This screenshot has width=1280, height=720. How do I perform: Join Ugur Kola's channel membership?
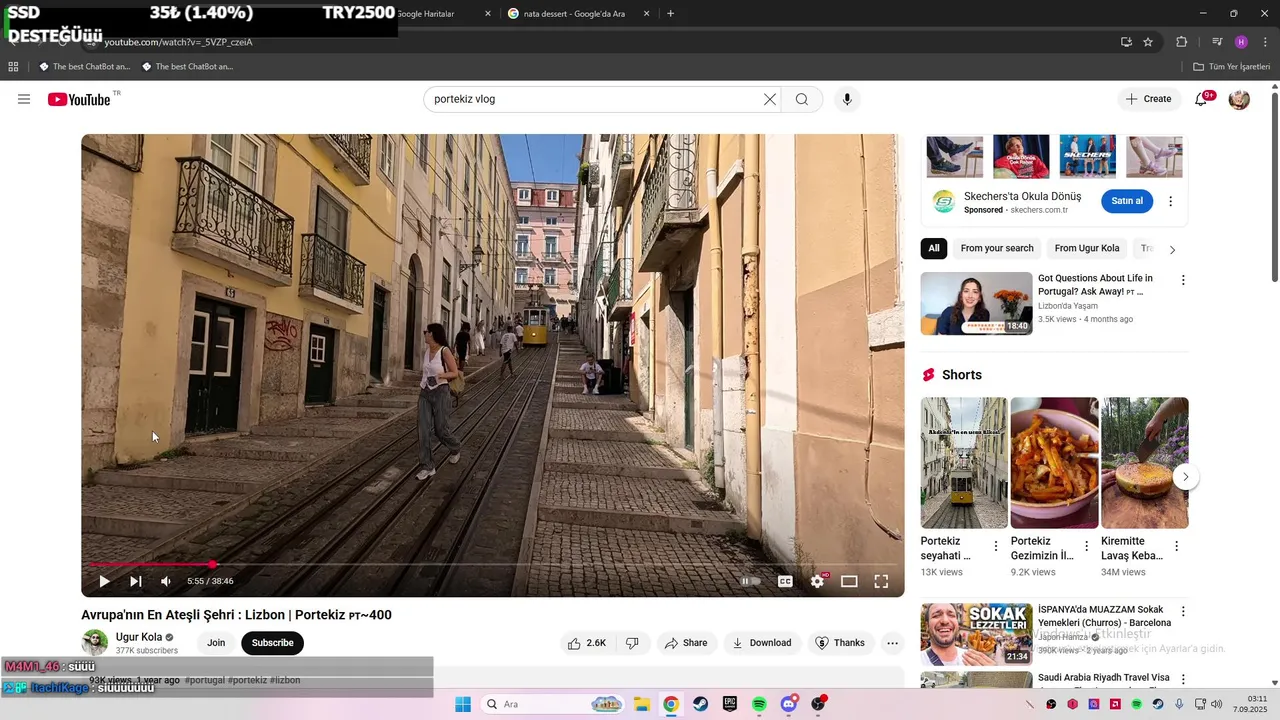pyautogui.click(x=216, y=643)
